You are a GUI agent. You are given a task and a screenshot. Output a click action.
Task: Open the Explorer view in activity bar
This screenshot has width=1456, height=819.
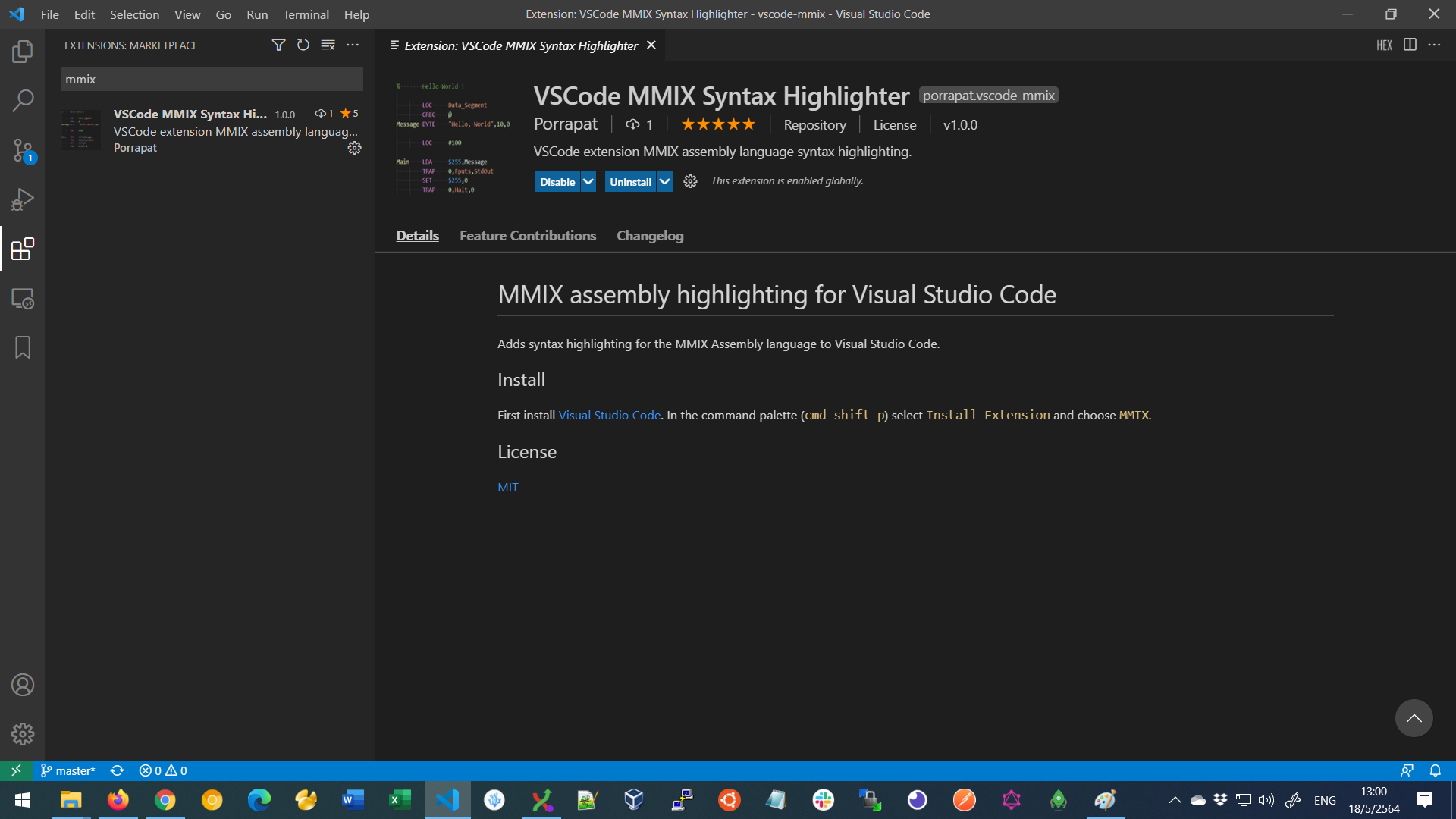tap(23, 52)
